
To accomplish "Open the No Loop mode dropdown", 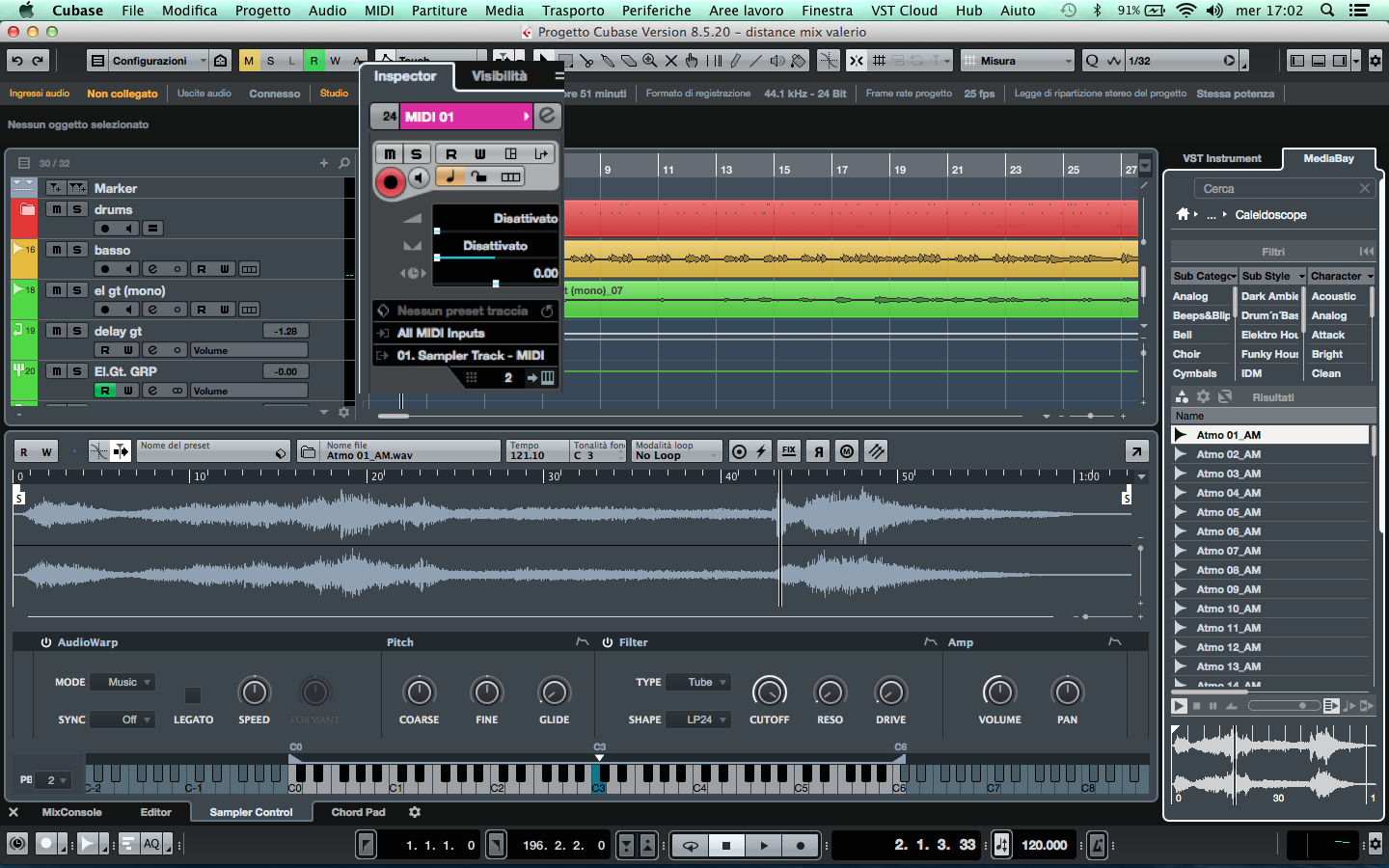I will 677,451.
